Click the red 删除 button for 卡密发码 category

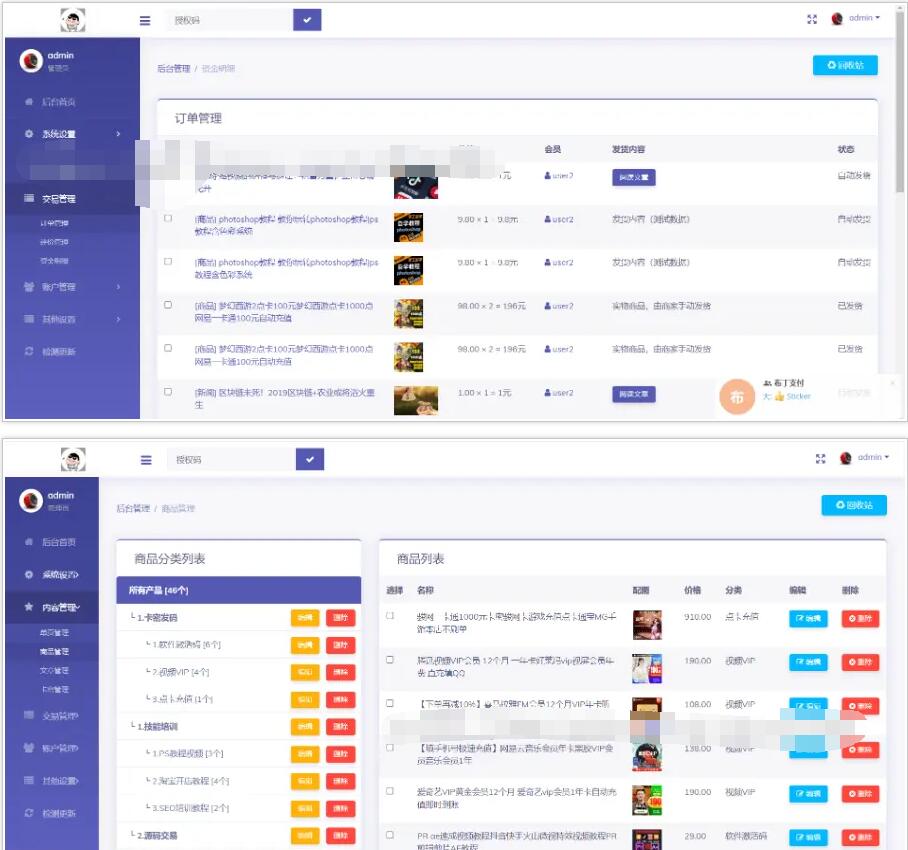point(343,617)
